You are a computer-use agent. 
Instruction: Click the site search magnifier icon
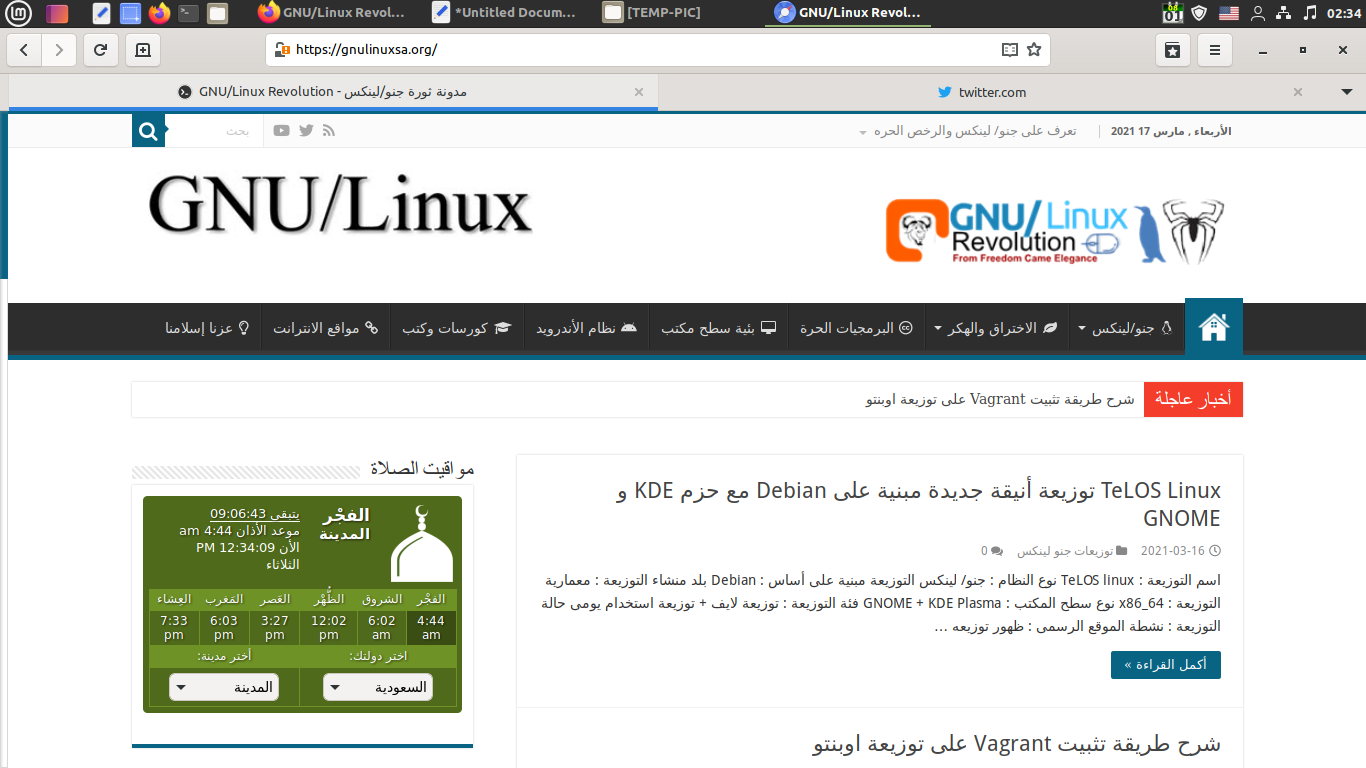tap(148, 131)
